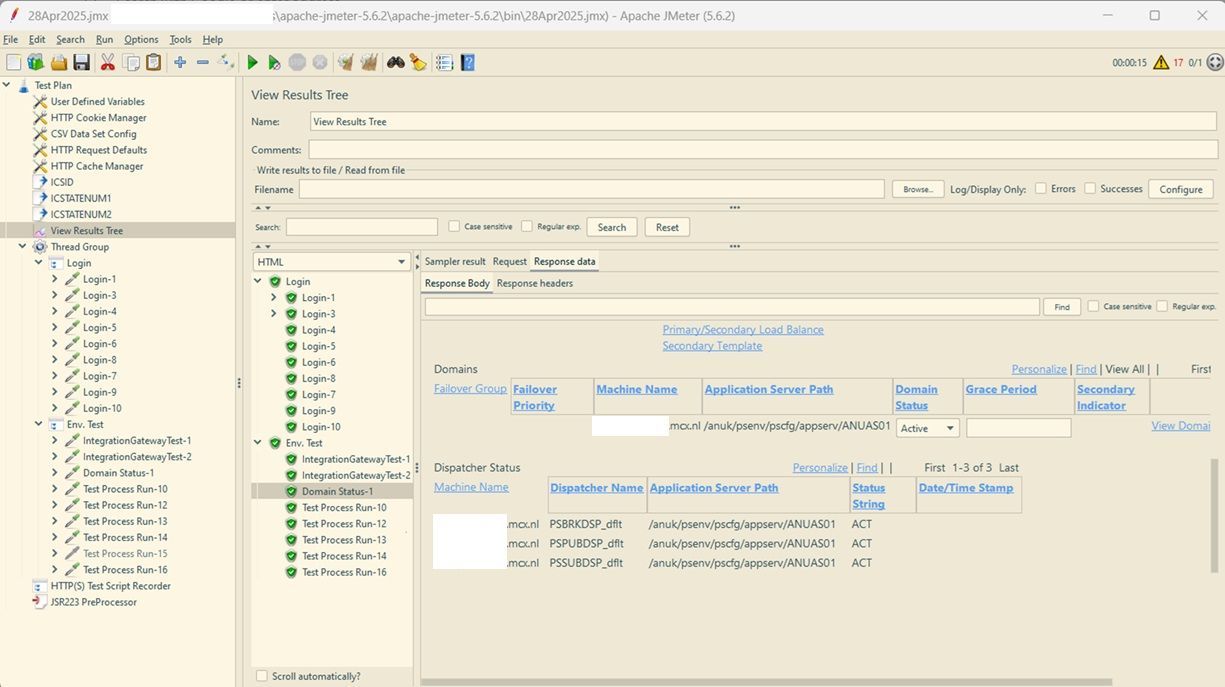Click the Clear All double broom icon

pyautogui.click(x=369, y=62)
